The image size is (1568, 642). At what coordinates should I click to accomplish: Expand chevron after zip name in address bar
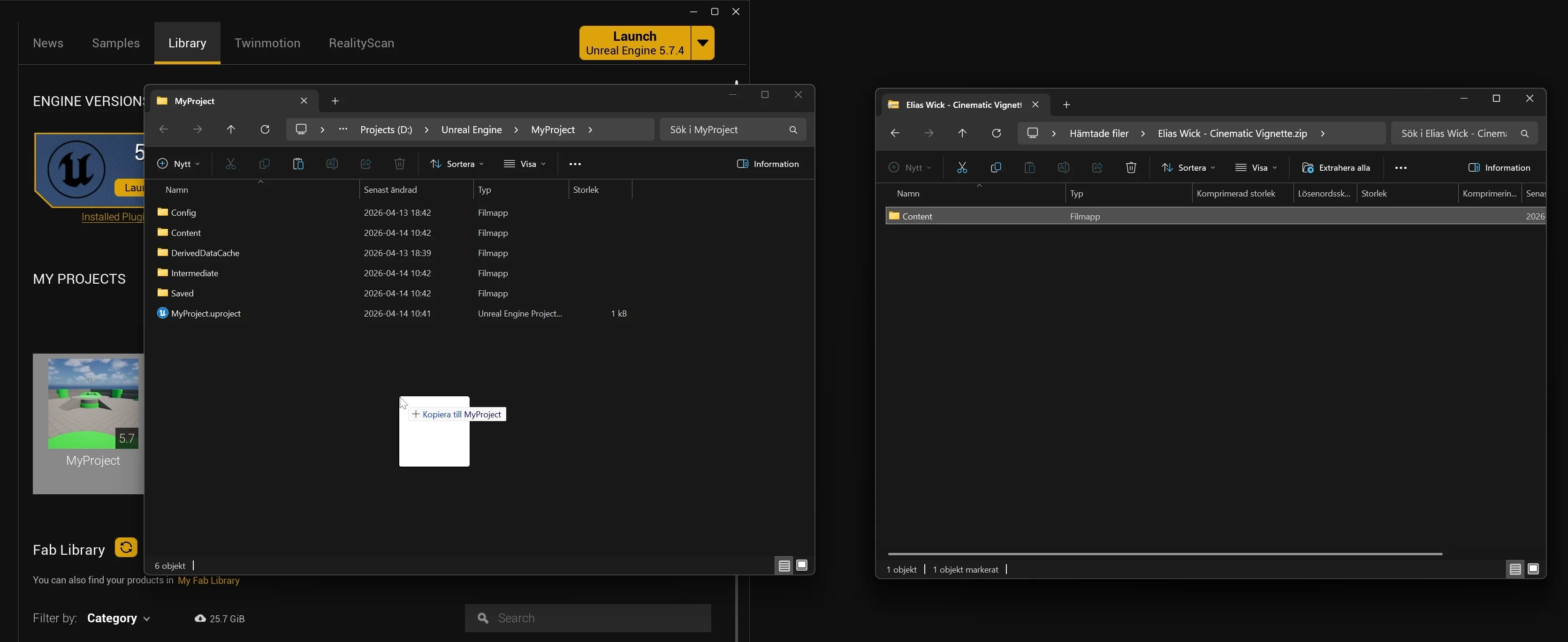tap(1323, 133)
